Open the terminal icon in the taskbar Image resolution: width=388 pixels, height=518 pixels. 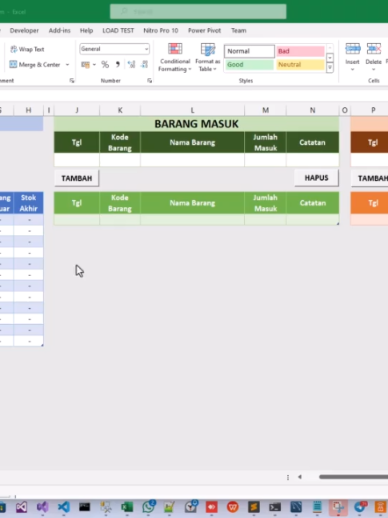(x=275, y=507)
